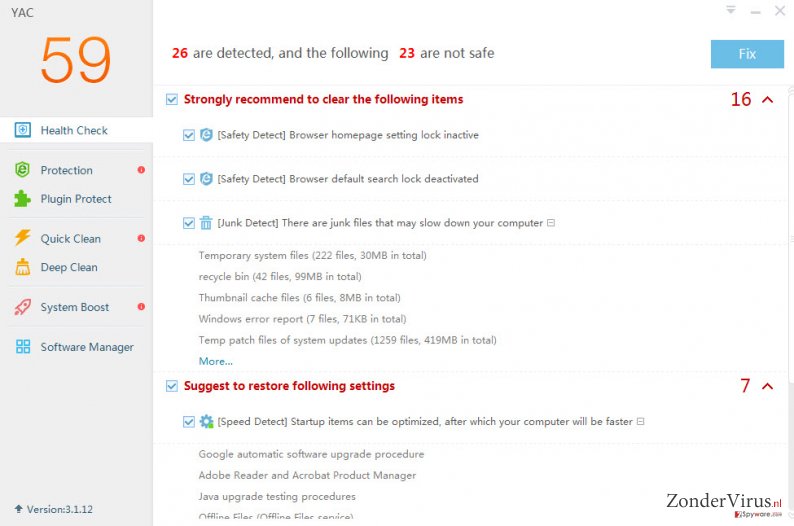The image size is (794, 526).
Task: Switch to the Plugin Protect section
Action: (x=76, y=199)
